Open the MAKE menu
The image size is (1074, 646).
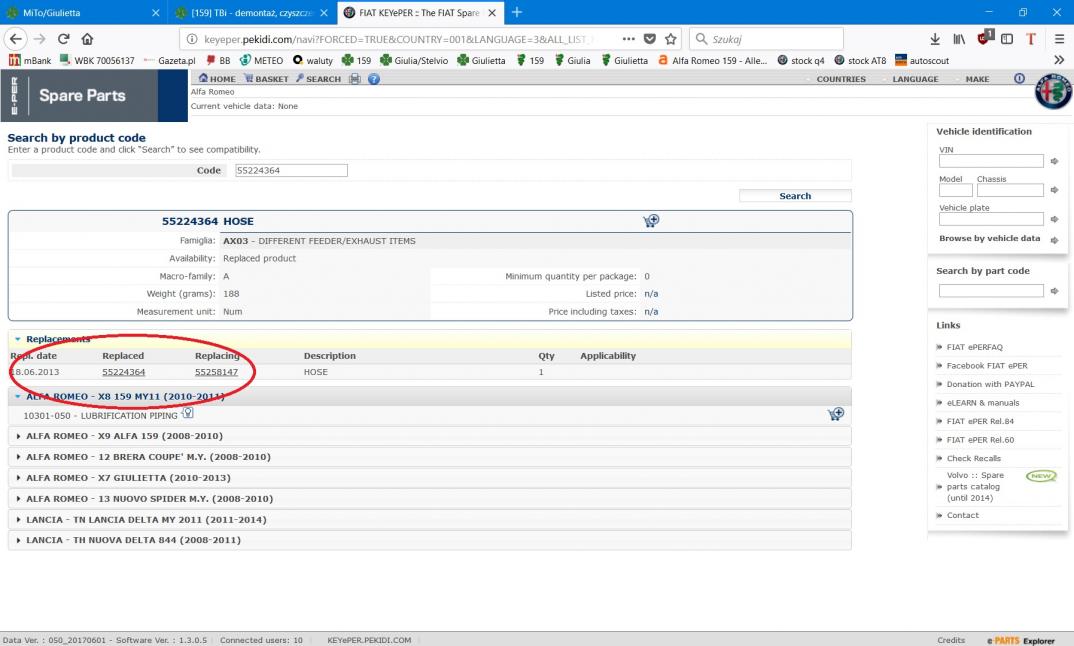pos(977,79)
